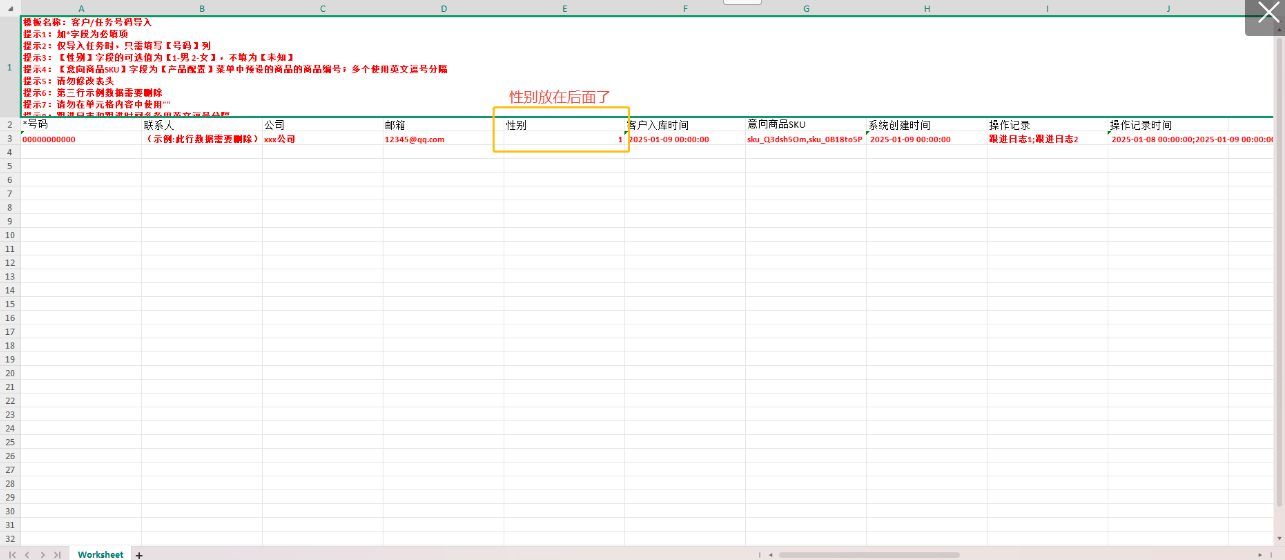Add a new sheet with plus icon

139,554
